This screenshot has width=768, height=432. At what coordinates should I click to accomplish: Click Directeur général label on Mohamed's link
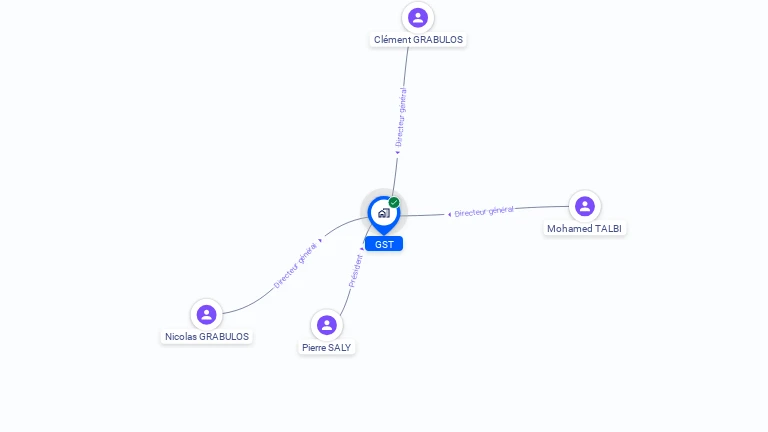click(484, 212)
